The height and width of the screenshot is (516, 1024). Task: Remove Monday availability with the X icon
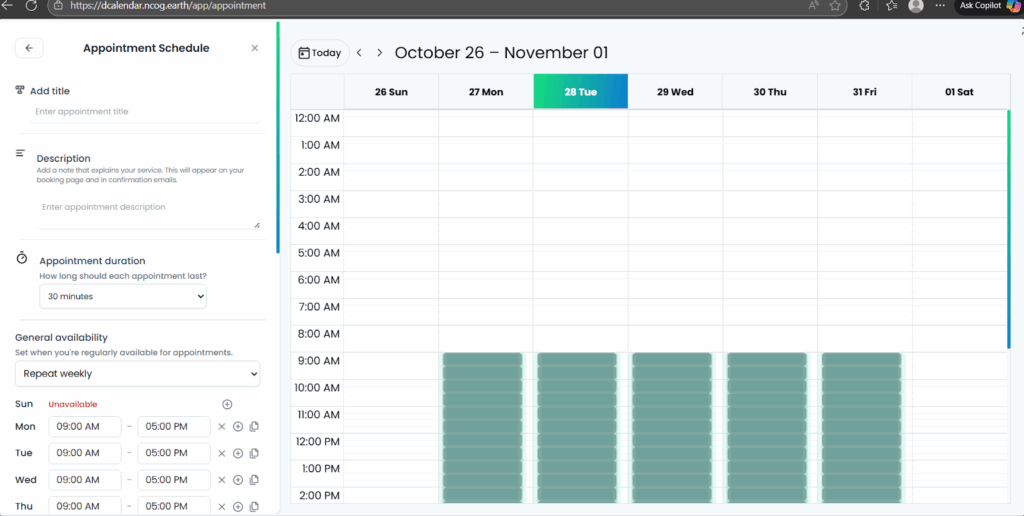point(222,427)
